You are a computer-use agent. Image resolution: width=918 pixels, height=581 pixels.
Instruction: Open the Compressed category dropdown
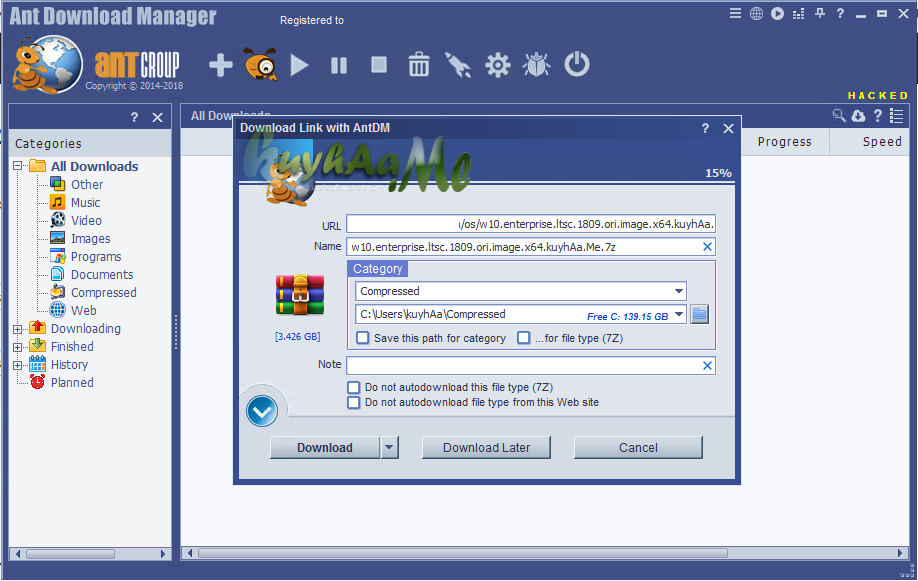[679, 291]
